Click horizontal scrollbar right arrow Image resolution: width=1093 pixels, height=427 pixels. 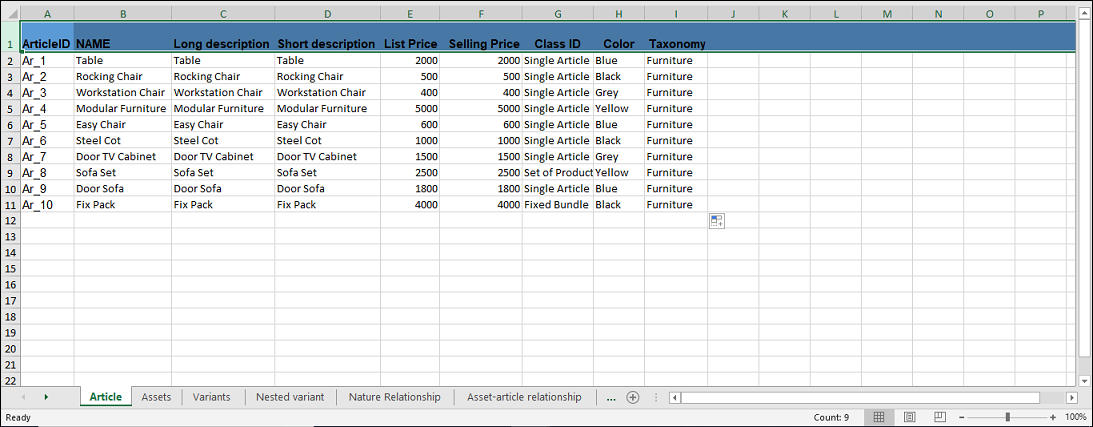[1071, 397]
